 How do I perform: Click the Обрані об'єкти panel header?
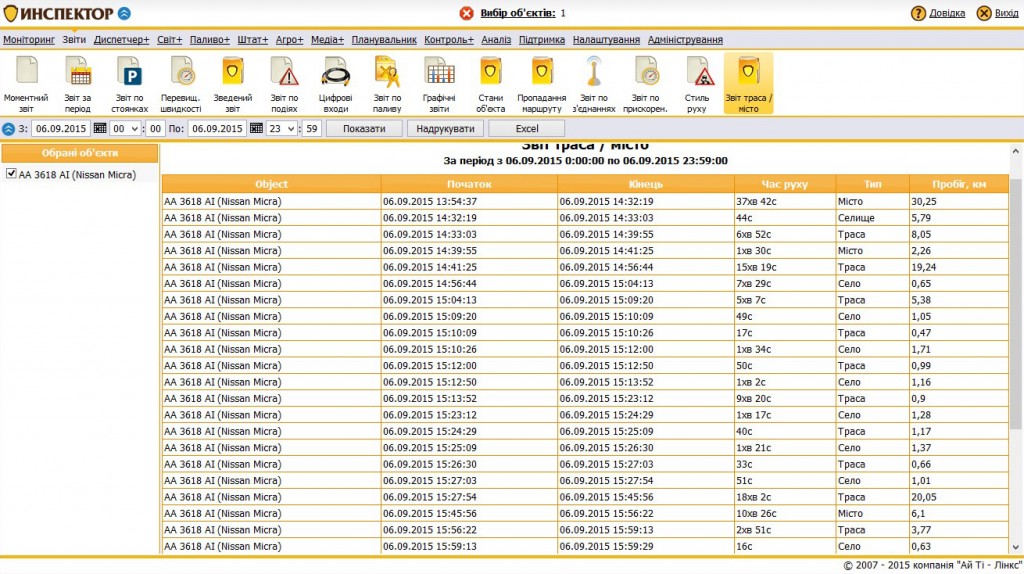80,153
